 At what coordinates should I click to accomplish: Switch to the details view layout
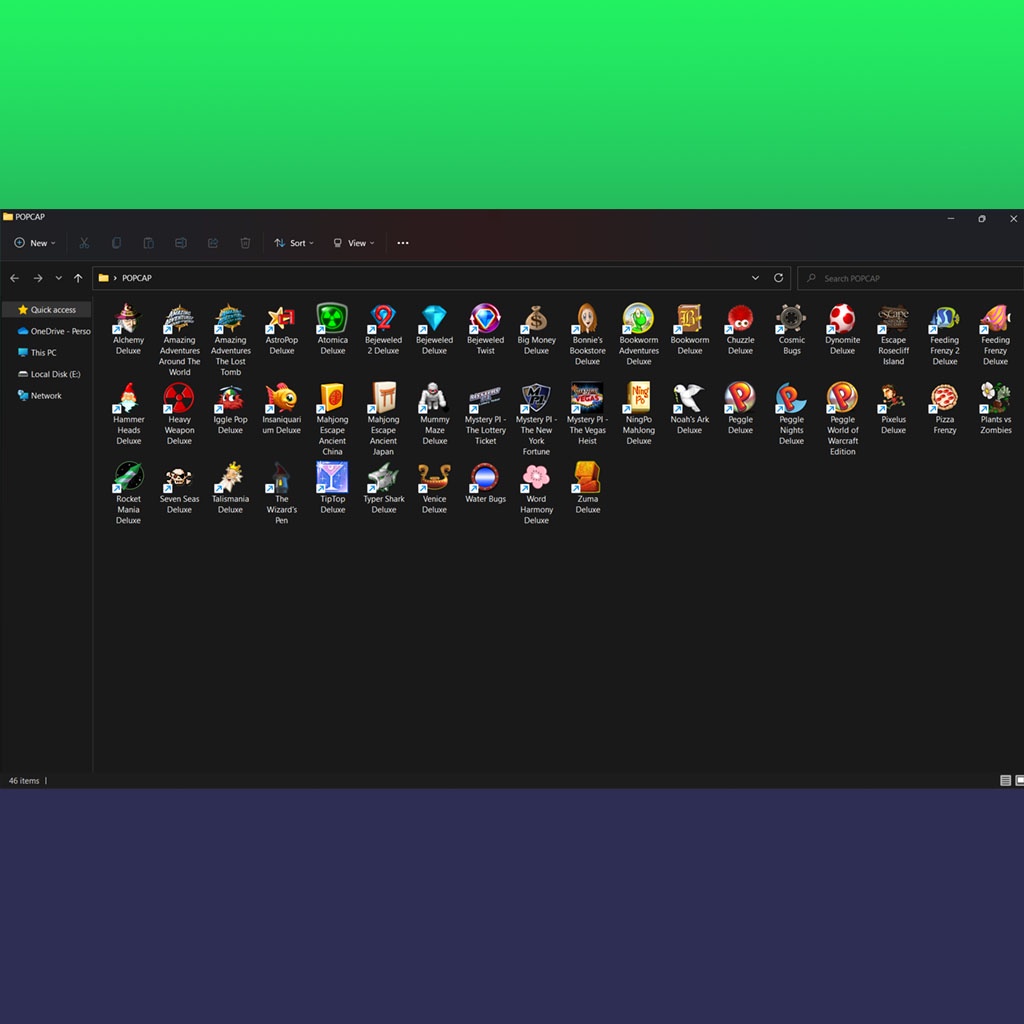click(x=1005, y=780)
